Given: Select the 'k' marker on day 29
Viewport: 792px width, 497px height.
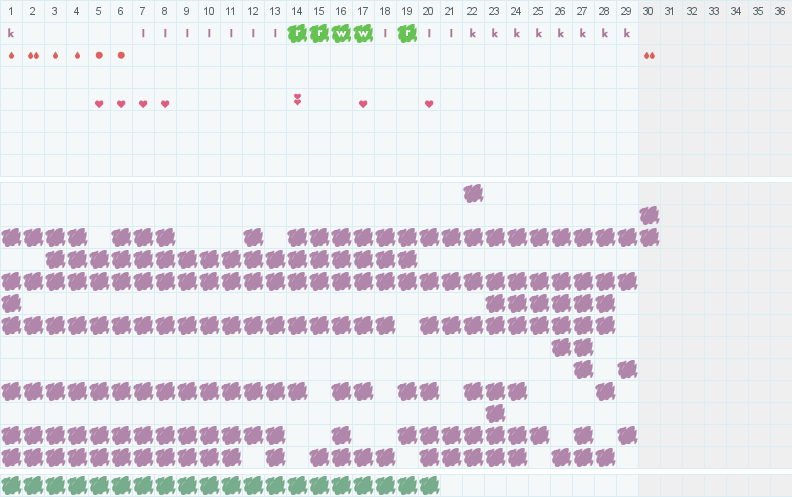Looking at the screenshot, I should tap(627, 33).
